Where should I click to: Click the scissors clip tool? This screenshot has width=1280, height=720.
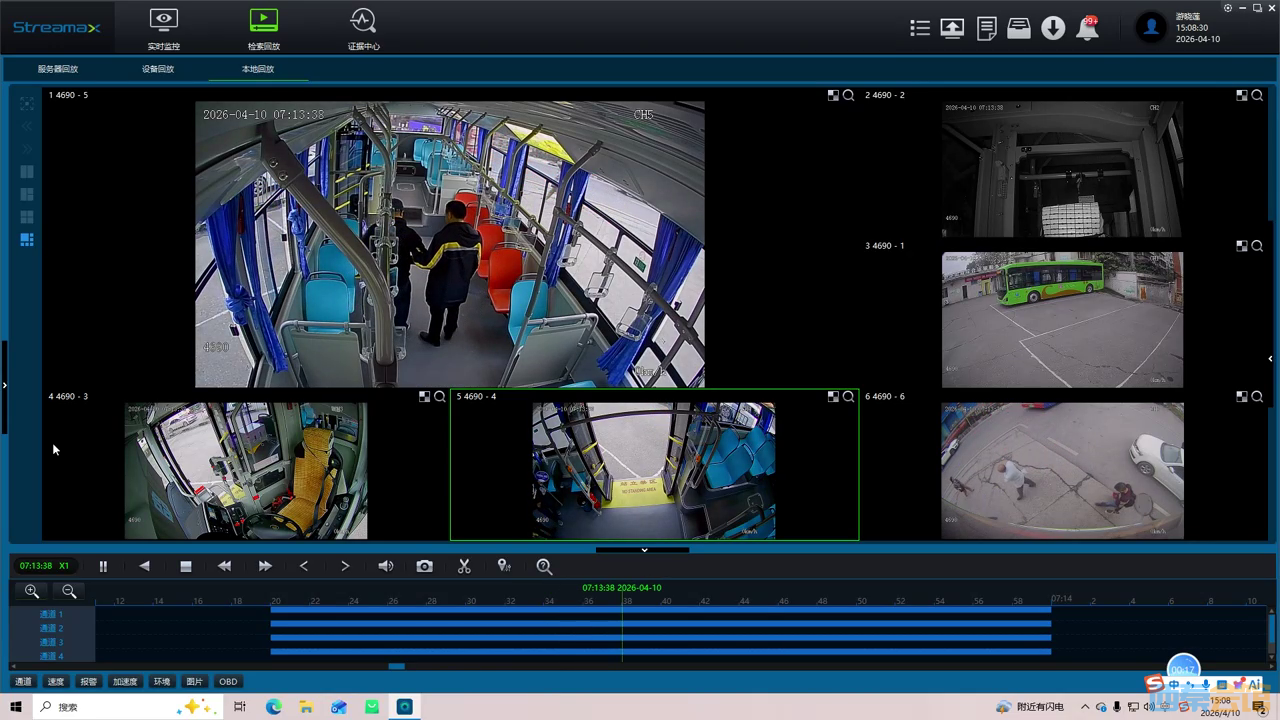pos(464,566)
